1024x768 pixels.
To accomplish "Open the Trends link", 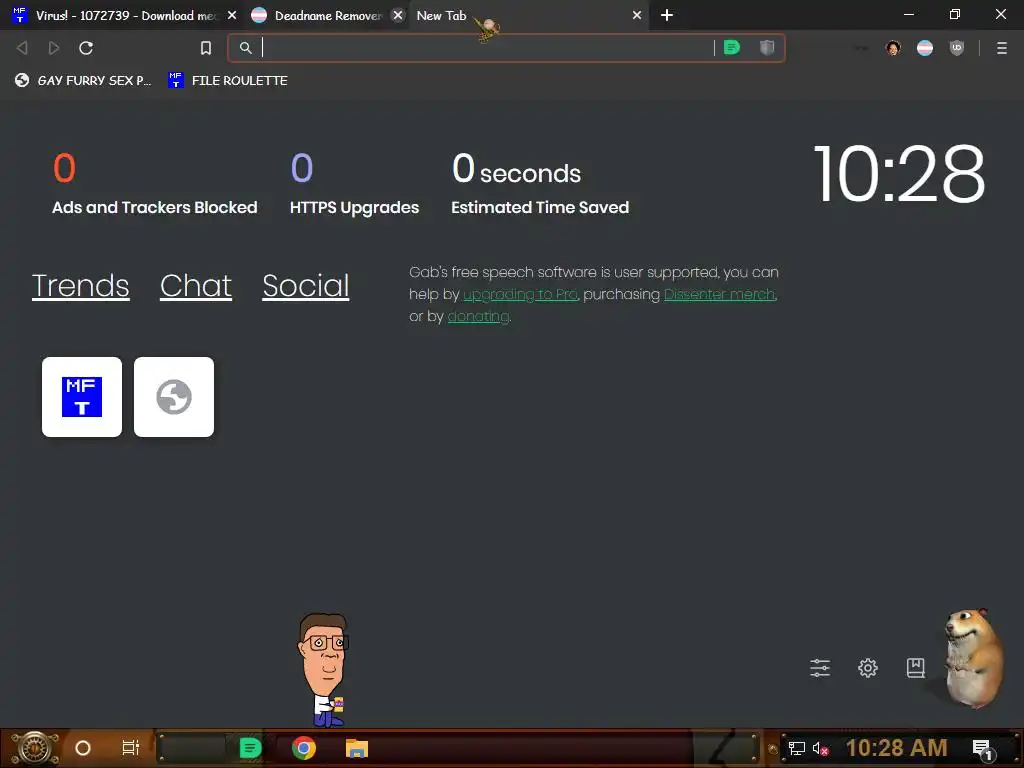I will click(x=80, y=285).
